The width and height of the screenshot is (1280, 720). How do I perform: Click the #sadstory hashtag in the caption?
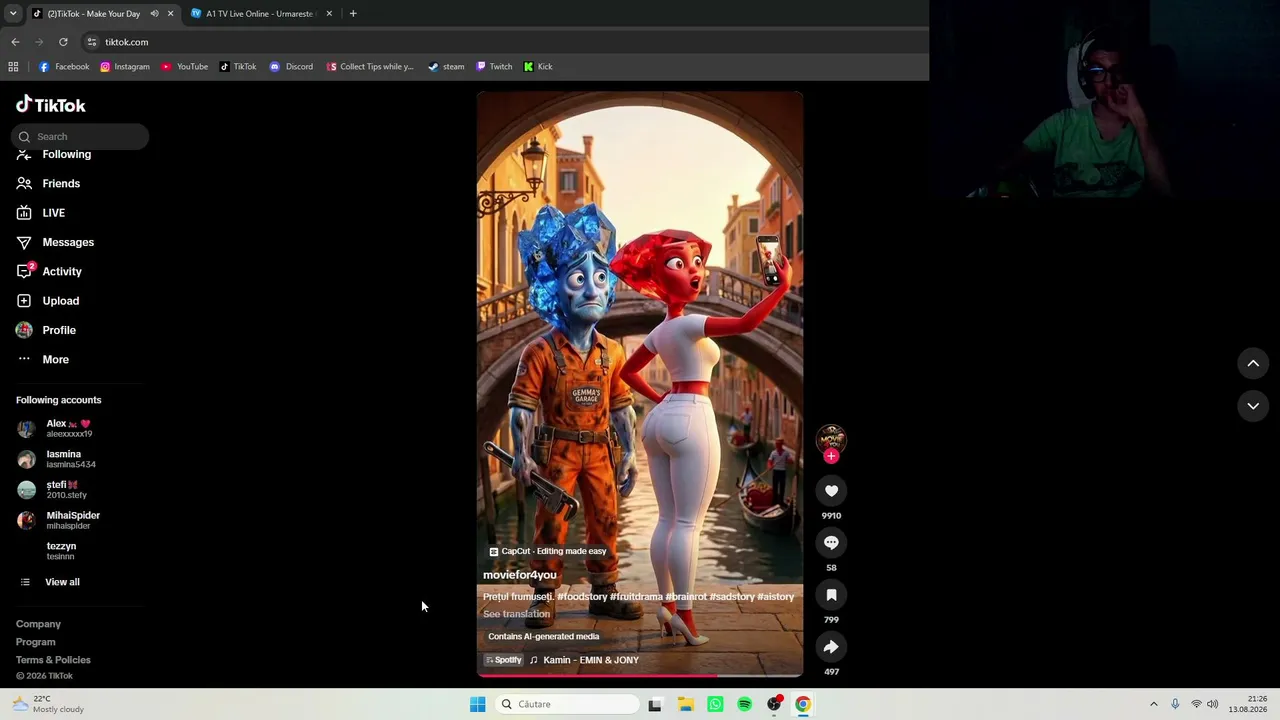pos(732,597)
